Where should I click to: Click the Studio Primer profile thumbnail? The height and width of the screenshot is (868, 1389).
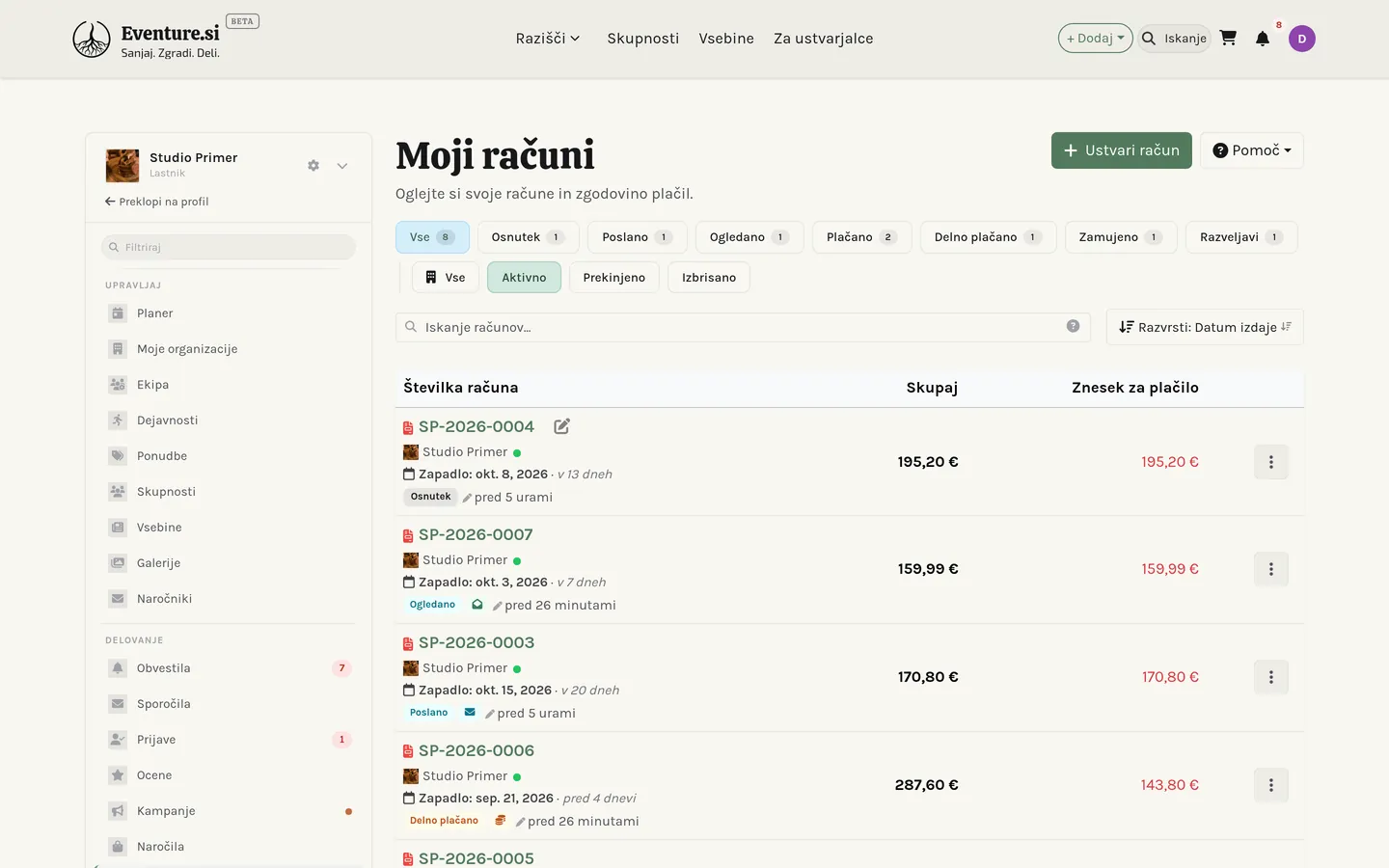pos(123,166)
